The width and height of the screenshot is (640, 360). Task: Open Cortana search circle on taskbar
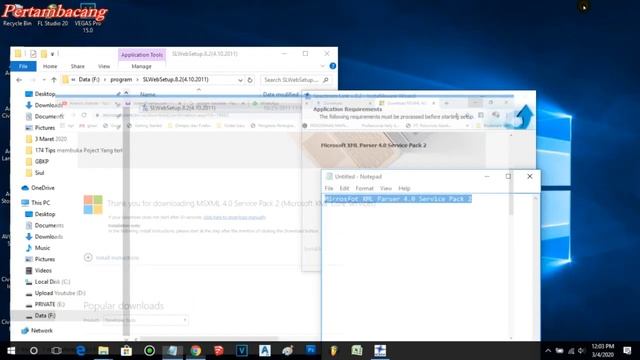click(x=34, y=351)
